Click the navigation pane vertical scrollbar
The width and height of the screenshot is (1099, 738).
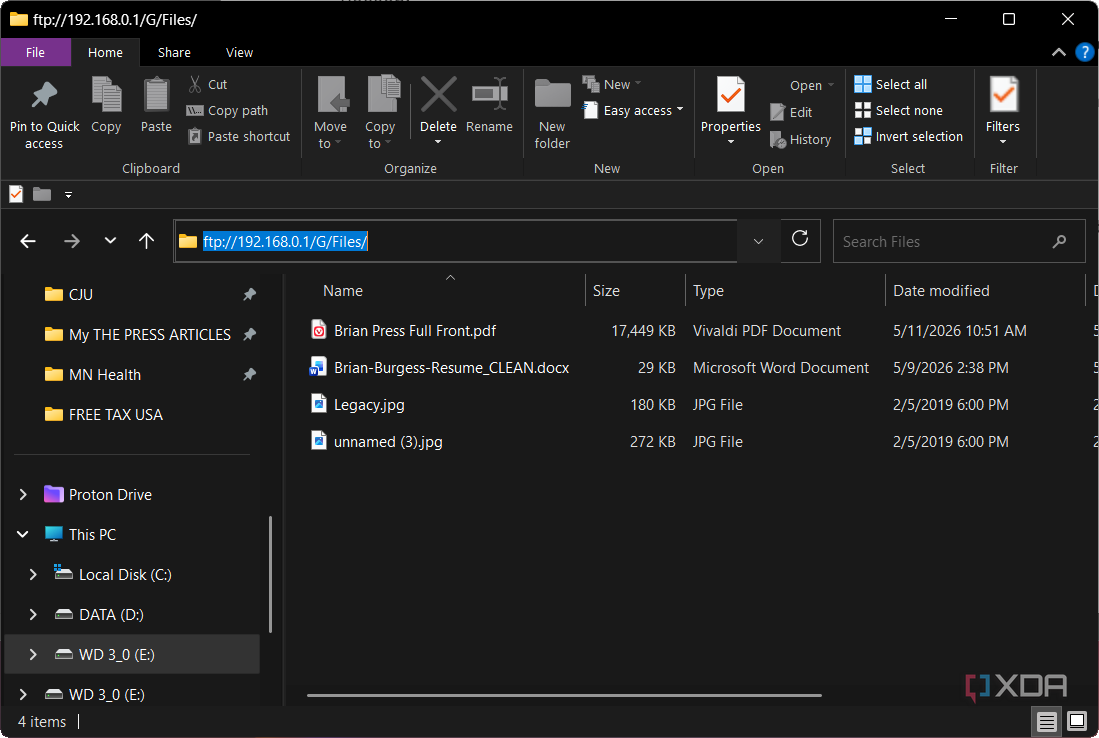coord(271,575)
